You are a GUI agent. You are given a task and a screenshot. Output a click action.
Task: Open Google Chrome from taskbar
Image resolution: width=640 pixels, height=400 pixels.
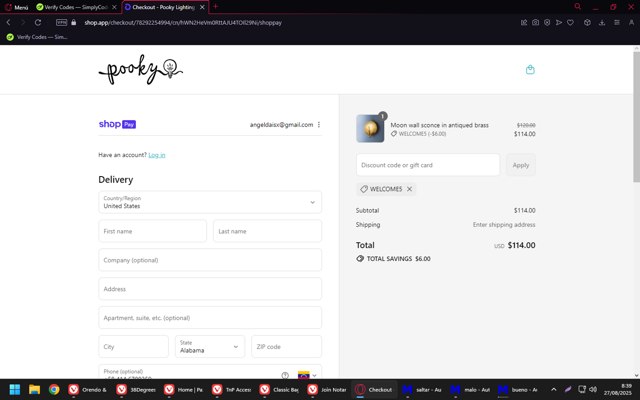(x=54, y=389)
